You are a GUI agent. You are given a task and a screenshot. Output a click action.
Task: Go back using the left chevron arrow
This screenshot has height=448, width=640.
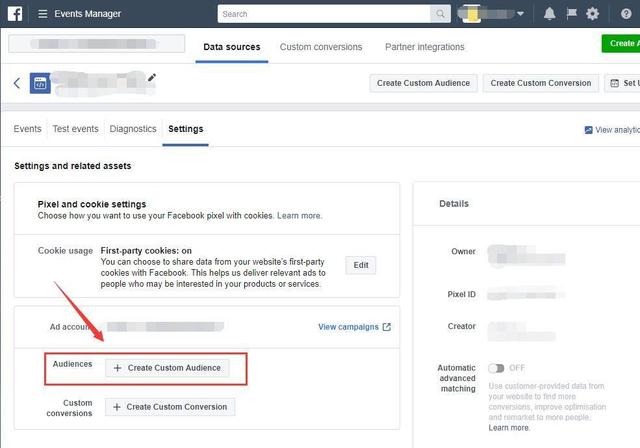(x=17, y=83)
